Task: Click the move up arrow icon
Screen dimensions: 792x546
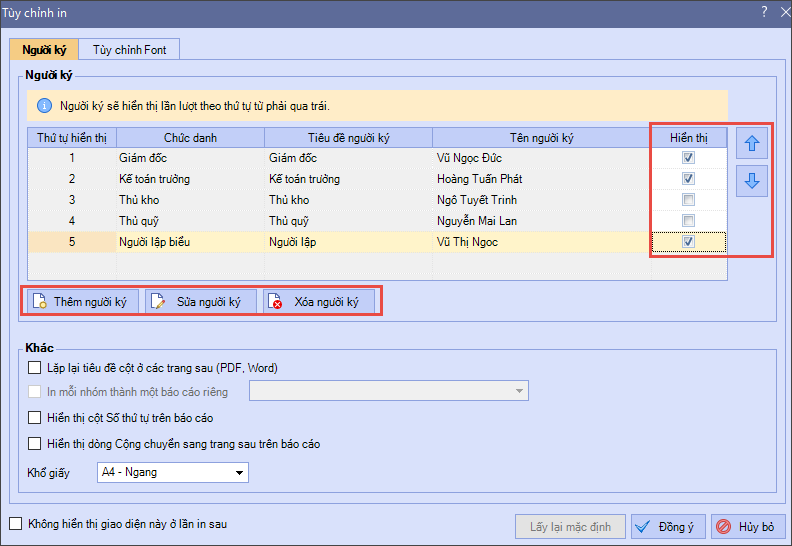Action: (752, 144)
